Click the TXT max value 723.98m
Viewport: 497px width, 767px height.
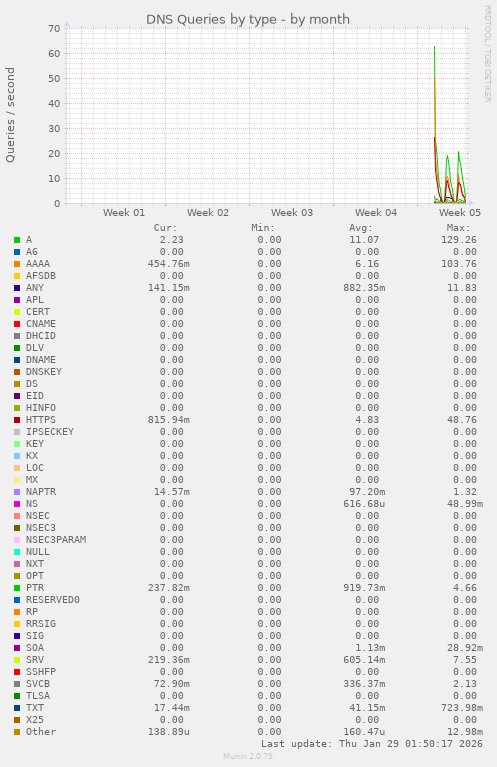pos(462,708)
